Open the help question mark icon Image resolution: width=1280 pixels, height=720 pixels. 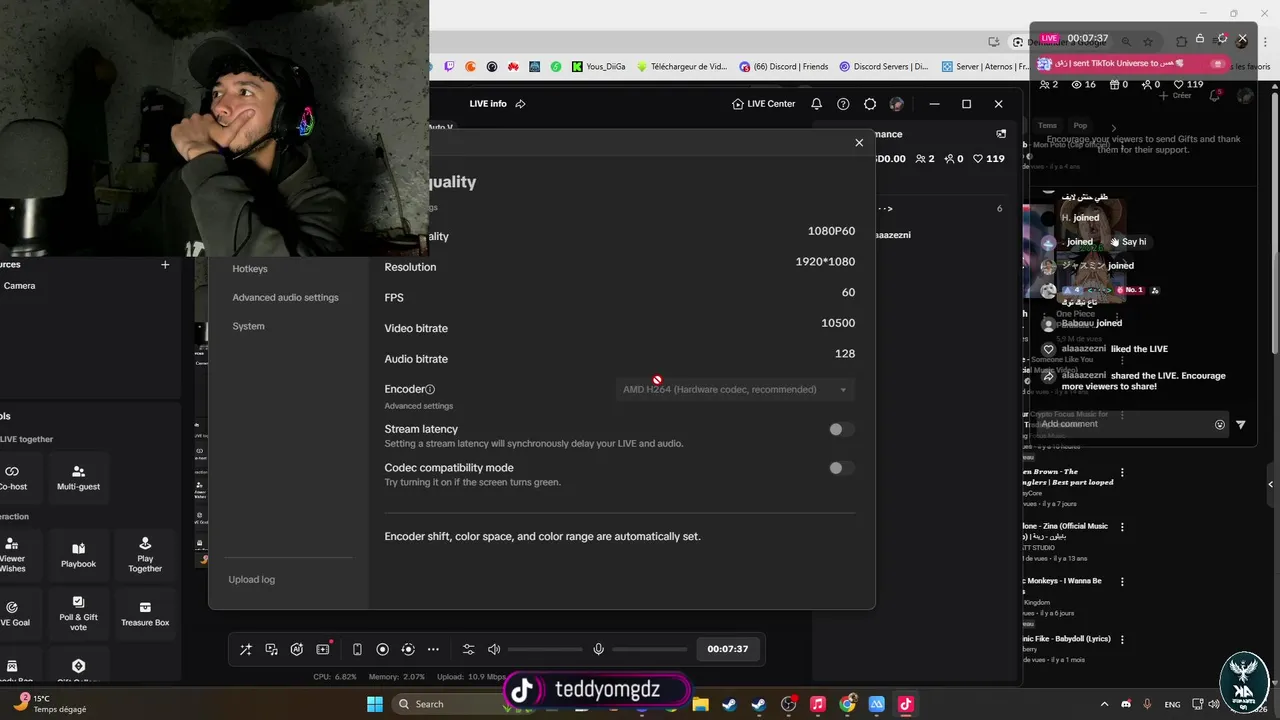[843, 104]
